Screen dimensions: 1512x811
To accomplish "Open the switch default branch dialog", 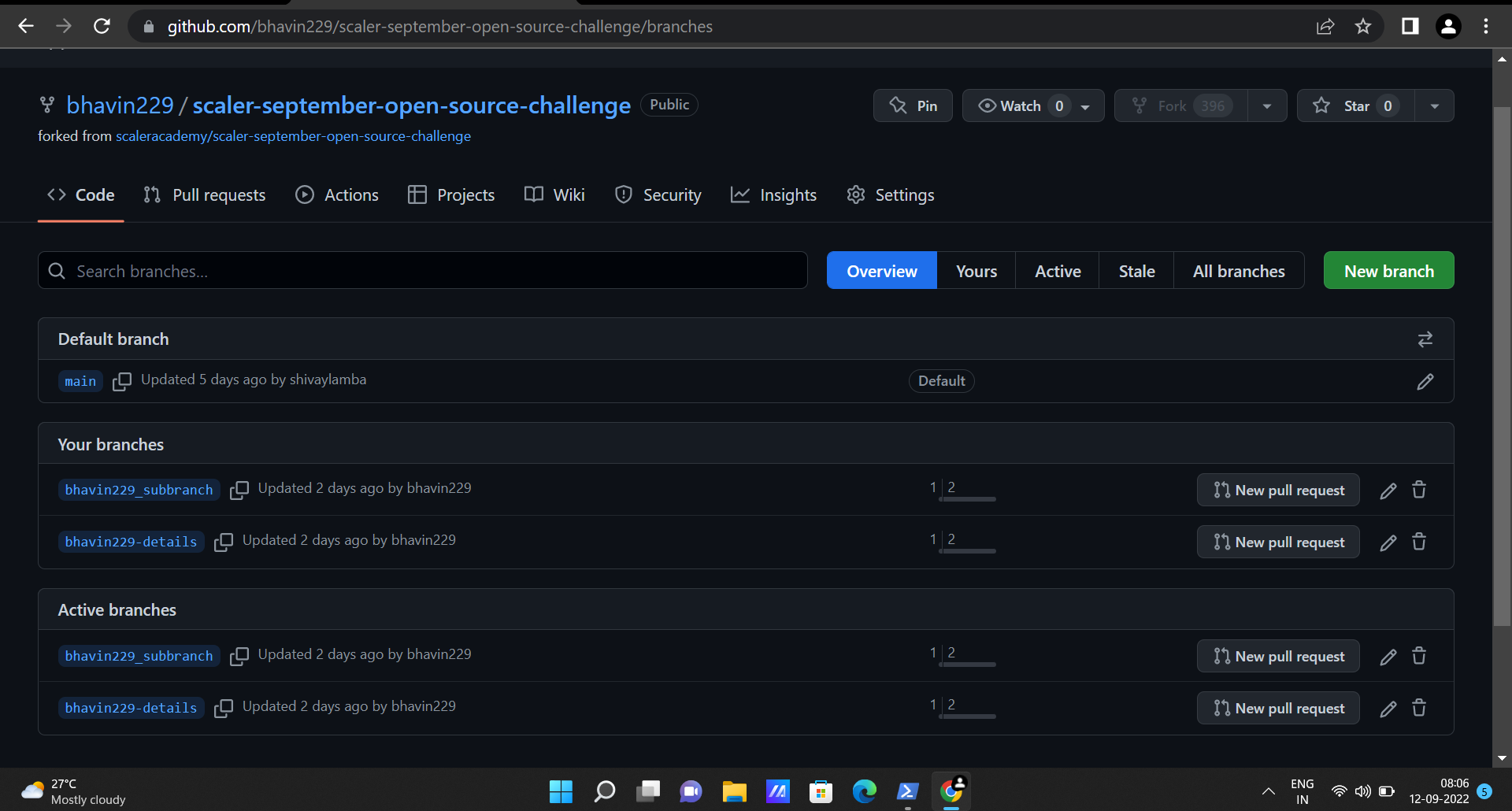I will pos(1425,339).
